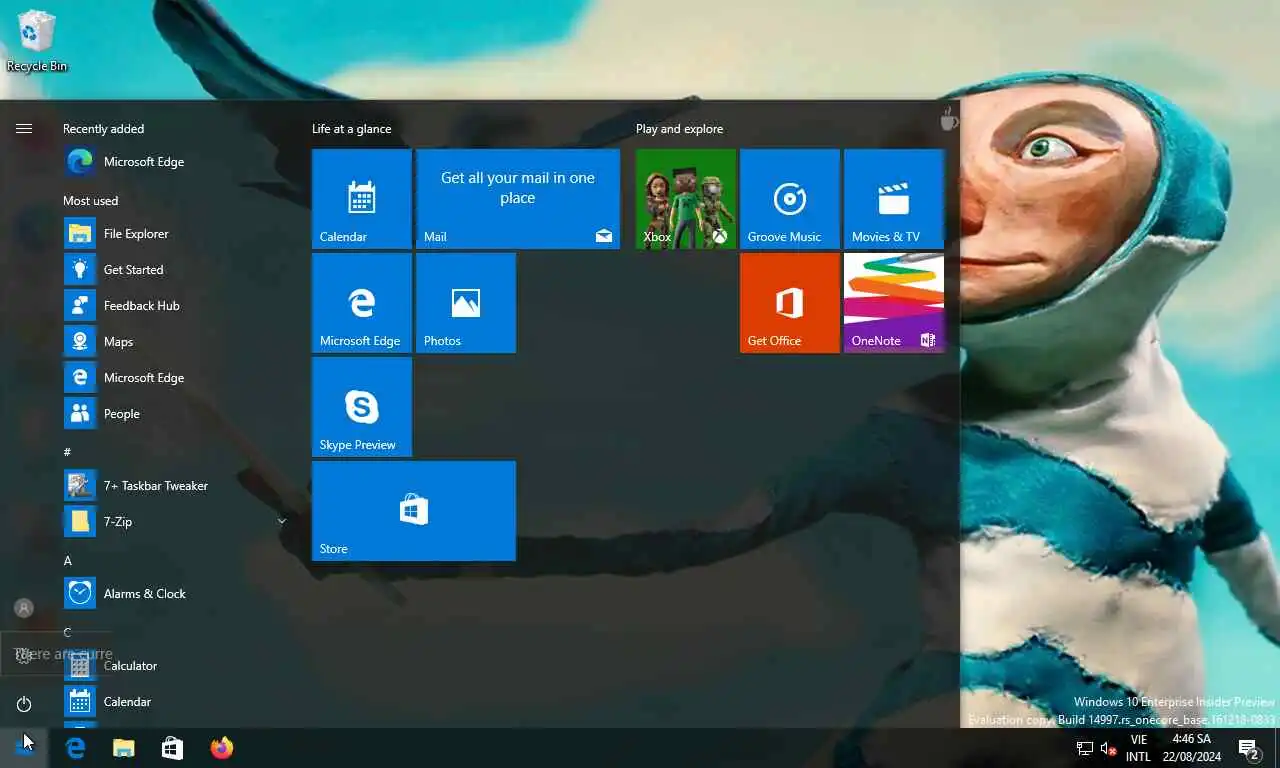Click the Start button on taskbar
The width and height of the screenshot is (1280, 768).
pyautogui.click(x=24, y=748)
